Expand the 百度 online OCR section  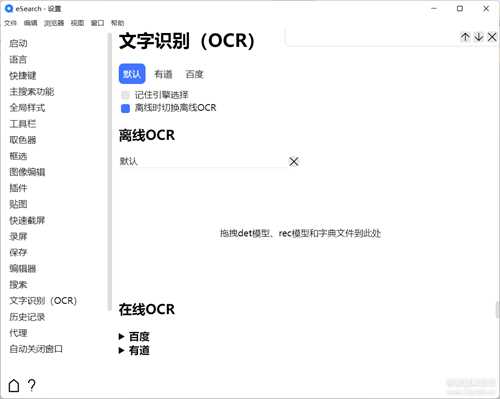(134, 337)
